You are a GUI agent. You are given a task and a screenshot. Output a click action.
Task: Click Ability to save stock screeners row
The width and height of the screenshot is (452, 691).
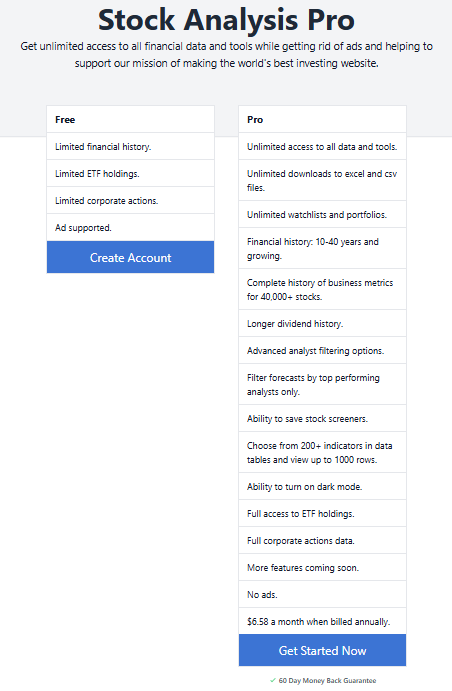click(322, 418)
